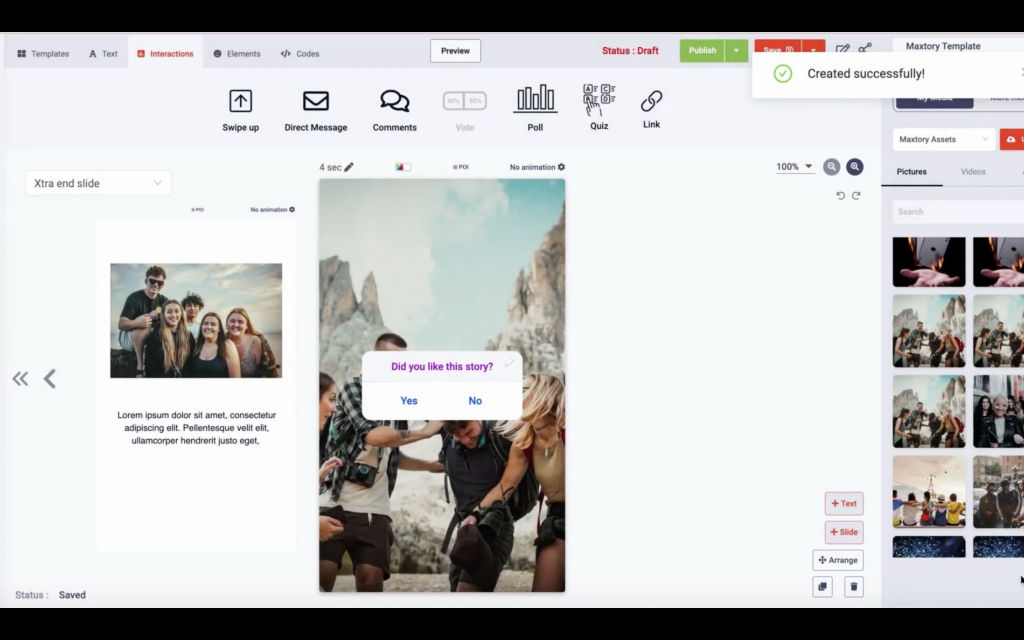
Task: Edit the poll widget pencil icon
Action: pos(509,362)
